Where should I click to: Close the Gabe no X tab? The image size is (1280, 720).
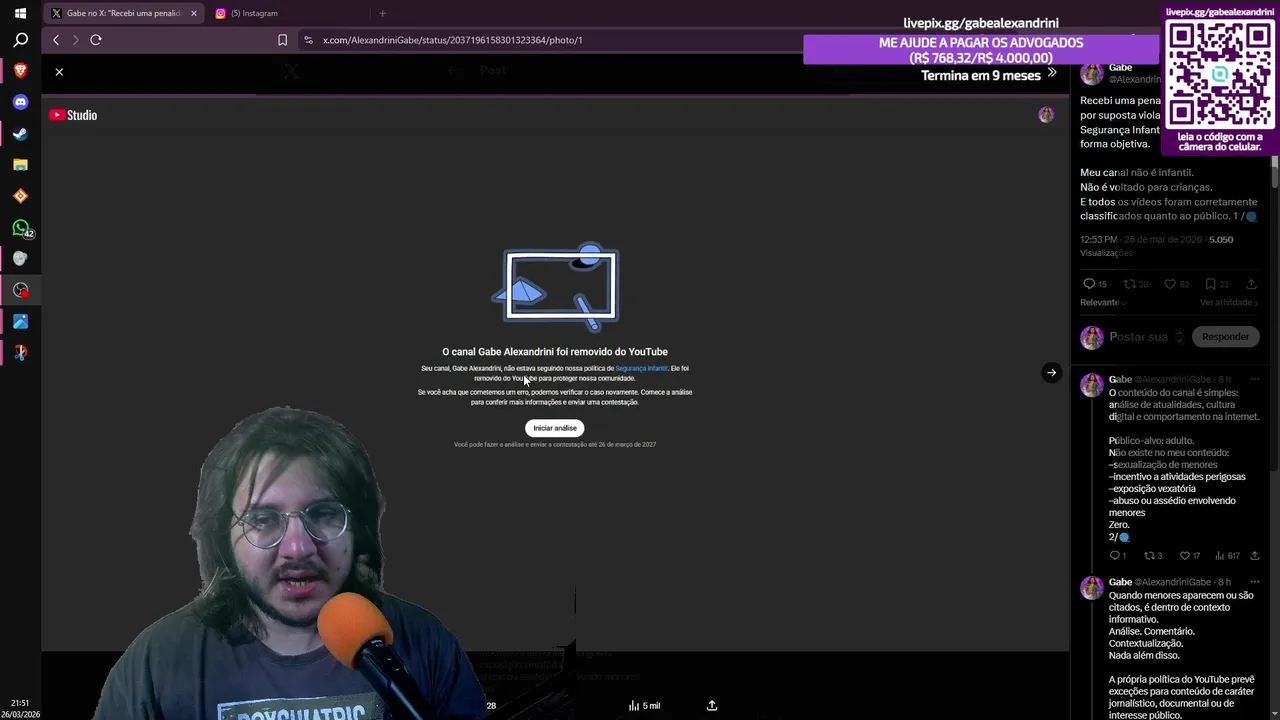[194, 13]
